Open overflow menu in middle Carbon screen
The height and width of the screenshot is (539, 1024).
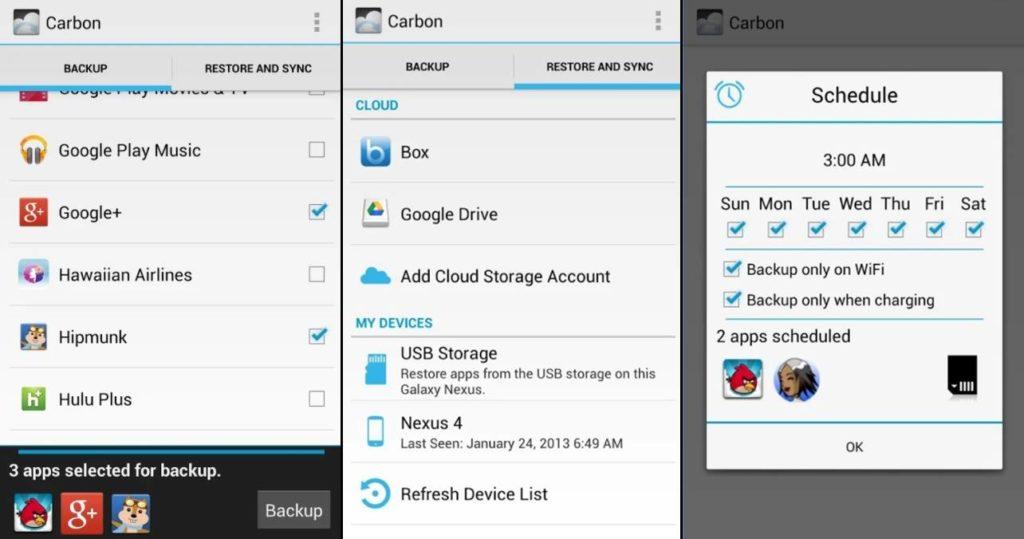[x=657, y=22]
